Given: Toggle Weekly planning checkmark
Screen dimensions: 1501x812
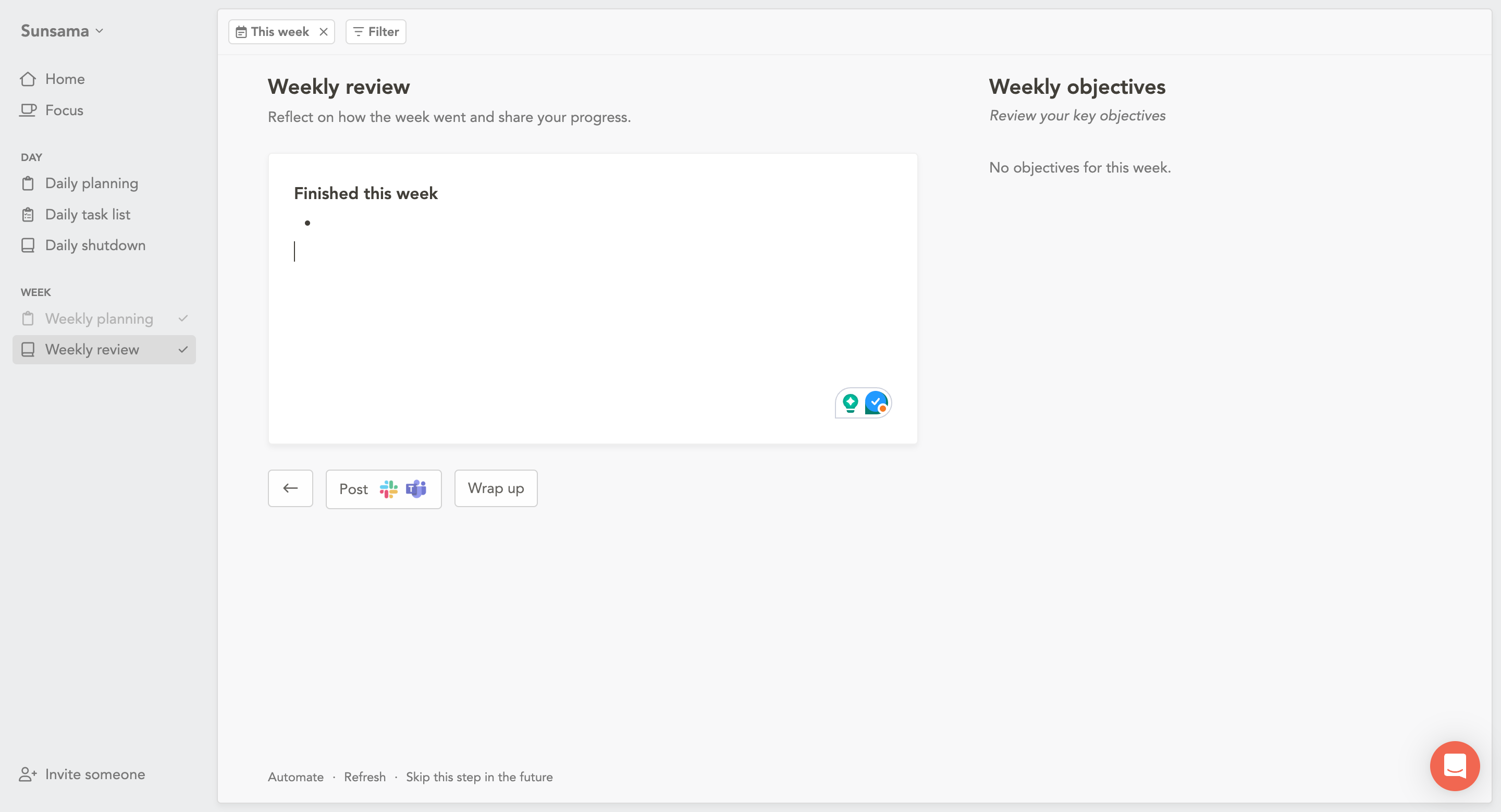Looking at the screenshot, I should pos(183,318).
